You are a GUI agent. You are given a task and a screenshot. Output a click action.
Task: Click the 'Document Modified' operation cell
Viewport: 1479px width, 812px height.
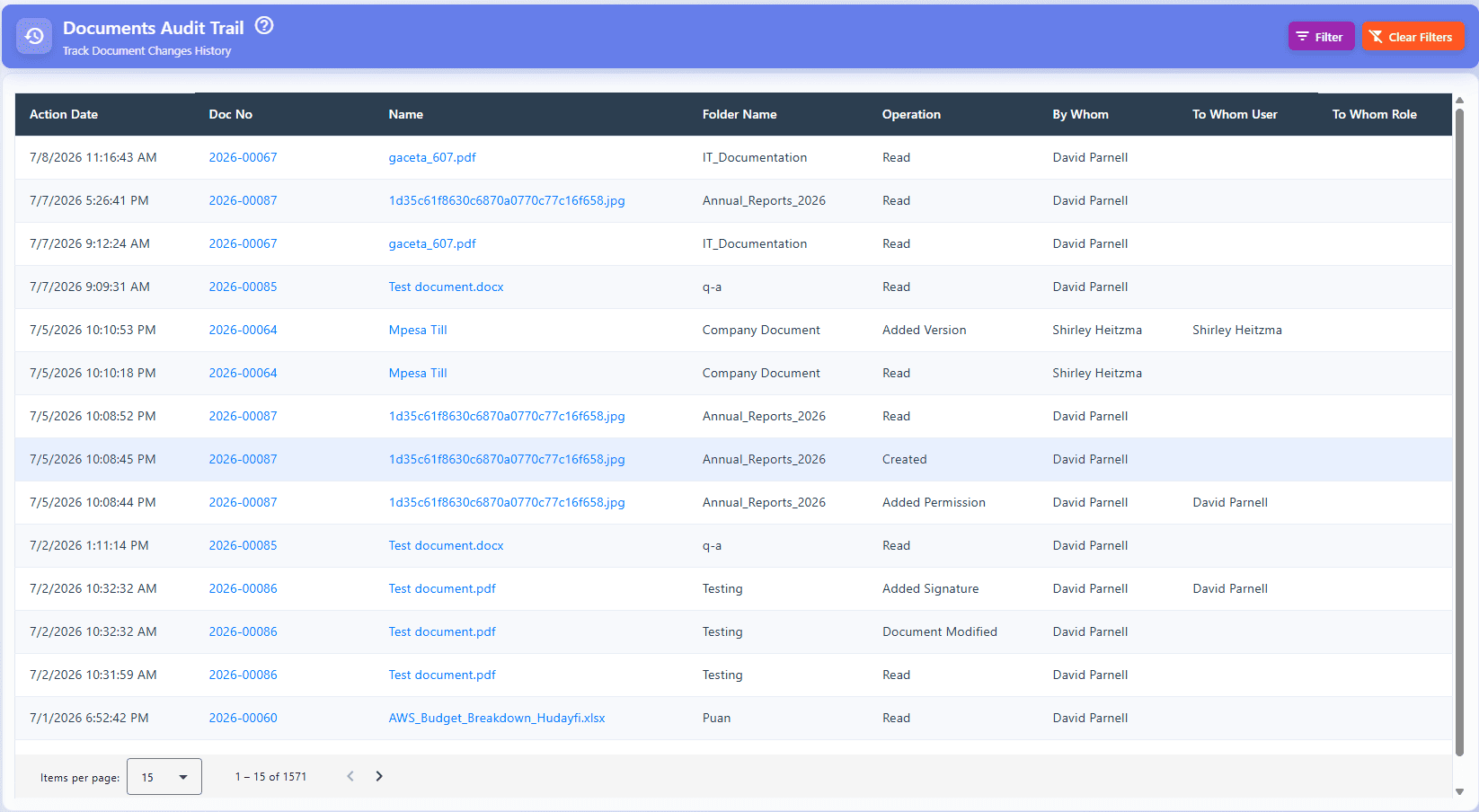click(x=940, y=631)
